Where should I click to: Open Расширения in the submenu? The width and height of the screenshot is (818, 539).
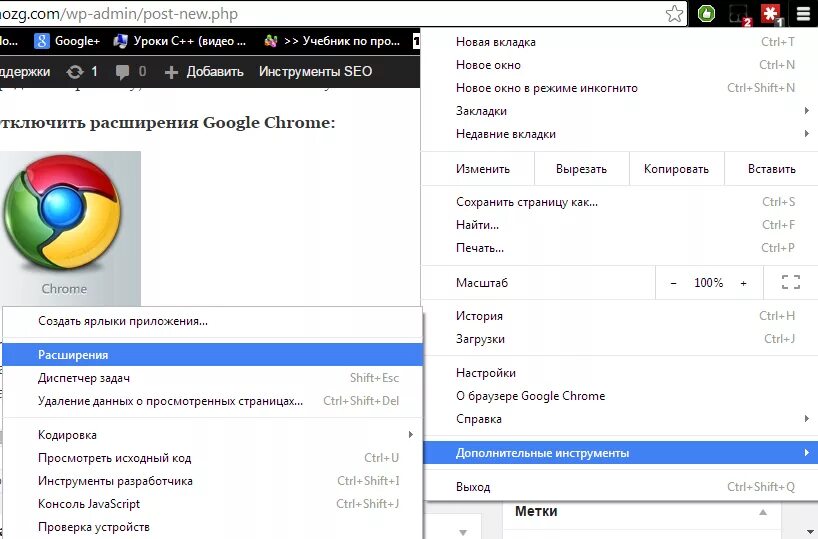(x=212, y=354)
